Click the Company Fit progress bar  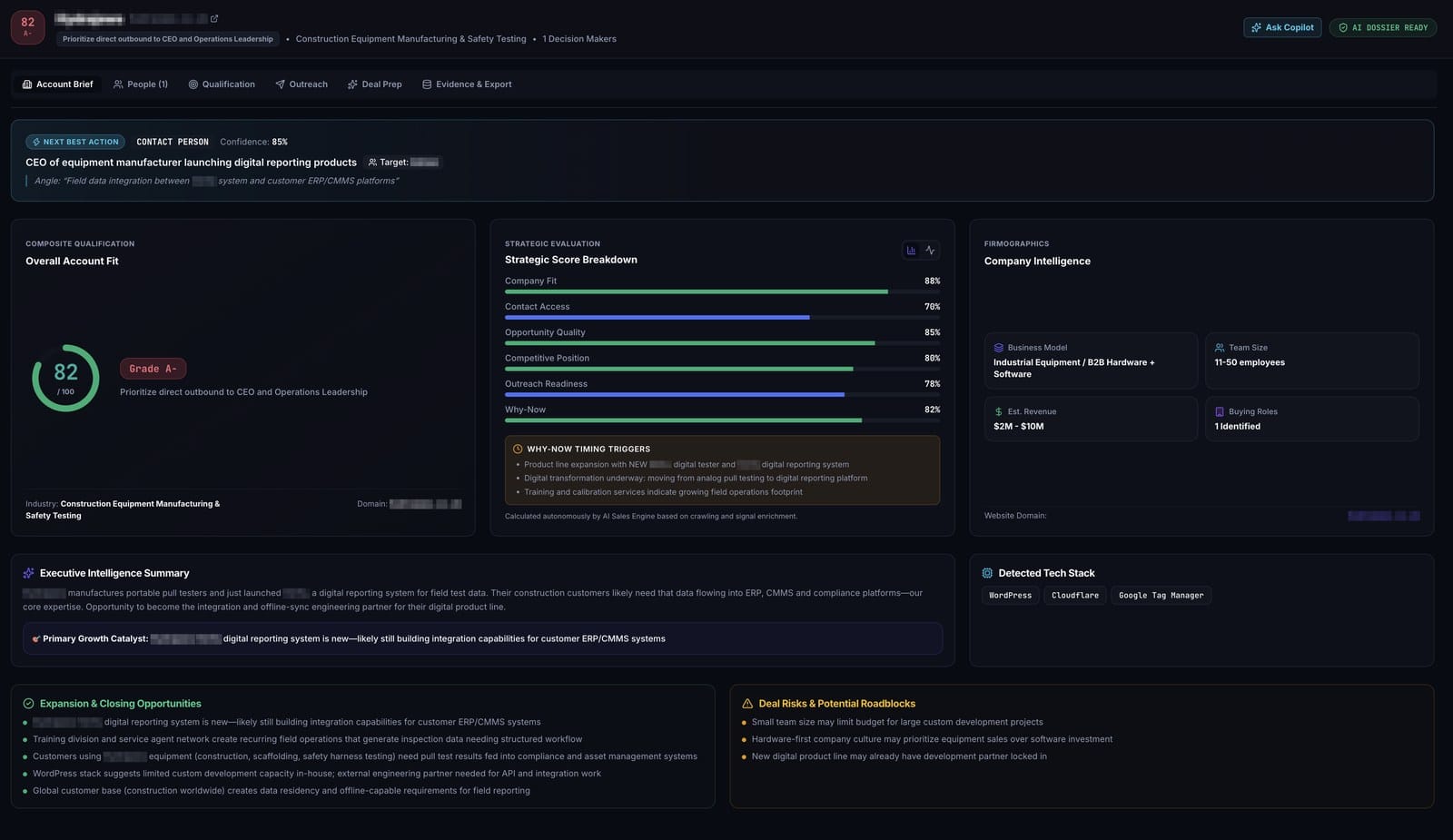722,292
